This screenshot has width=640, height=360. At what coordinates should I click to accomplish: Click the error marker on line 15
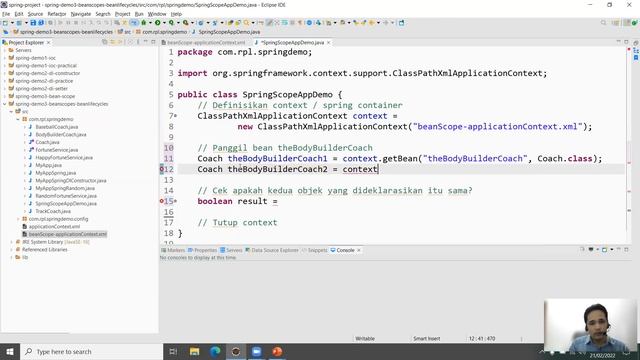click(162, 201)
